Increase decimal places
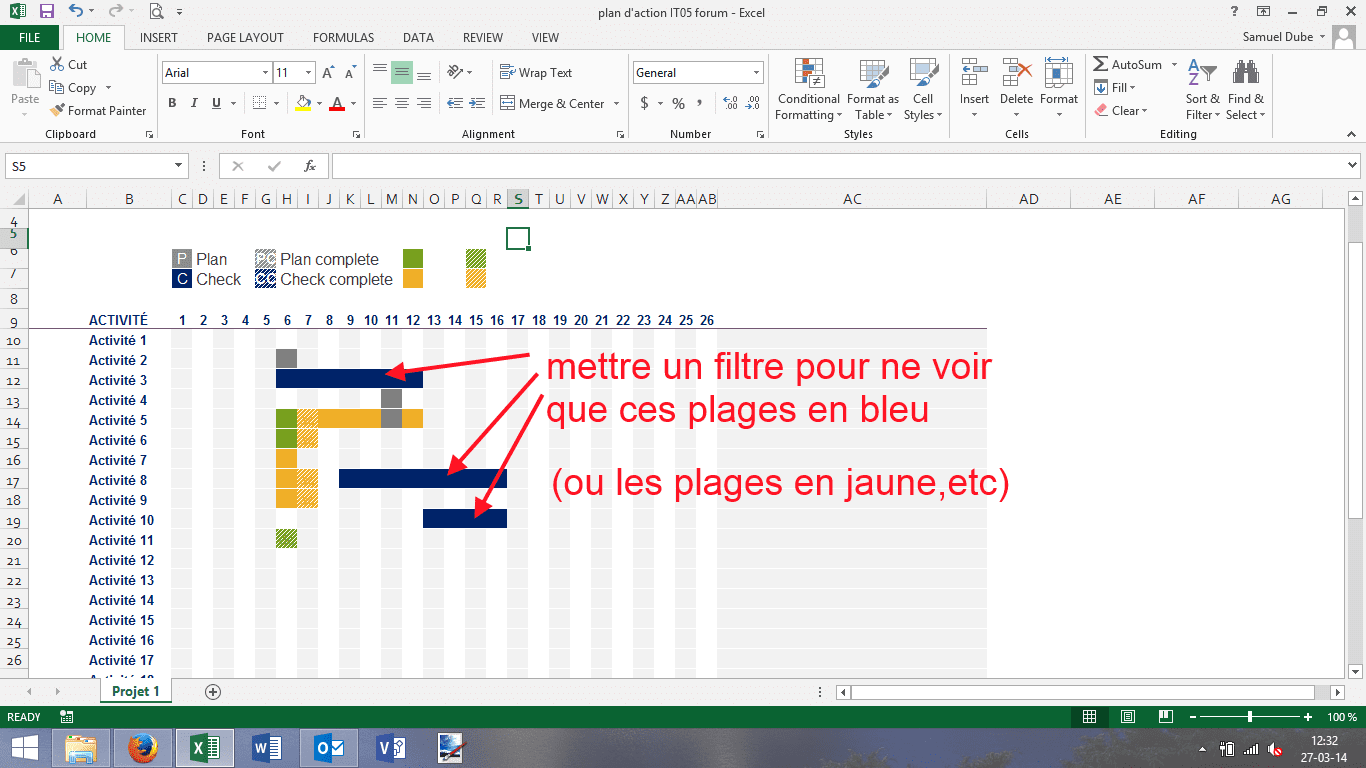The width and height of the screenshot is (1366, 768). 729,103
